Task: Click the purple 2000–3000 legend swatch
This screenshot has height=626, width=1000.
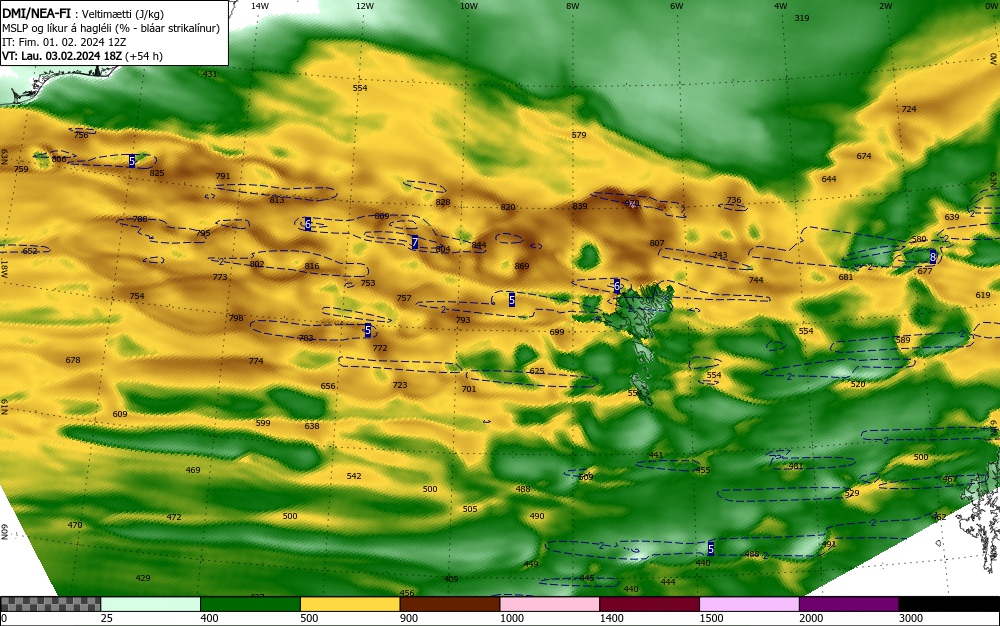Action: click(x=849, y=604)
